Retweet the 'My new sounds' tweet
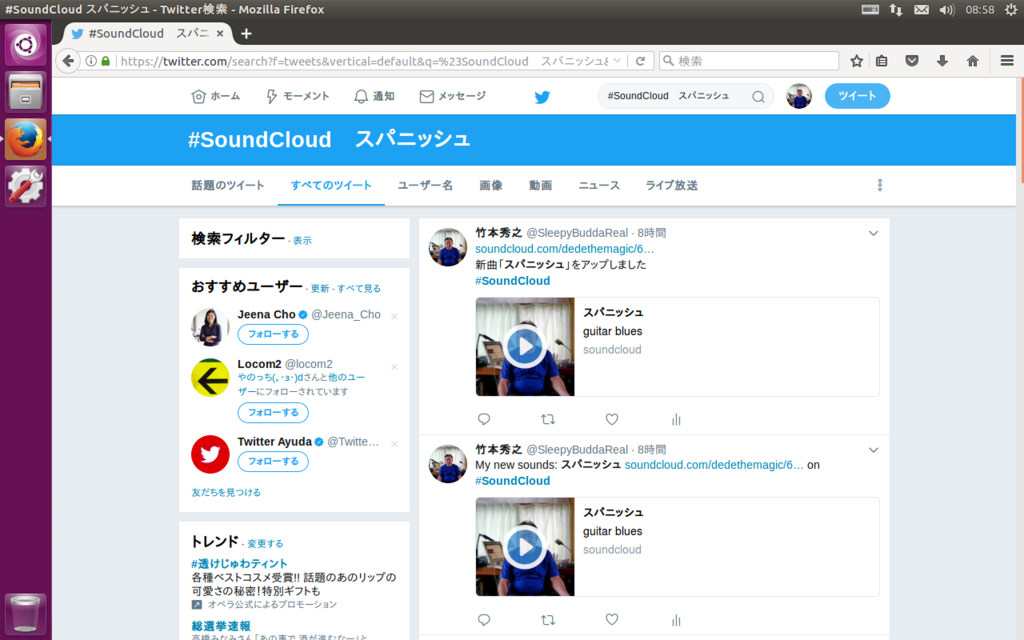This screenshot has width=1024, height=640. 548,619
